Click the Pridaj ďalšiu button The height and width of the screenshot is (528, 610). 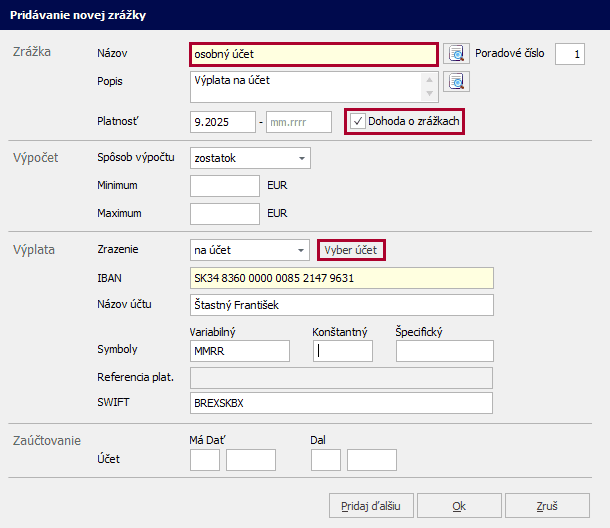click(x=370, y=506)
